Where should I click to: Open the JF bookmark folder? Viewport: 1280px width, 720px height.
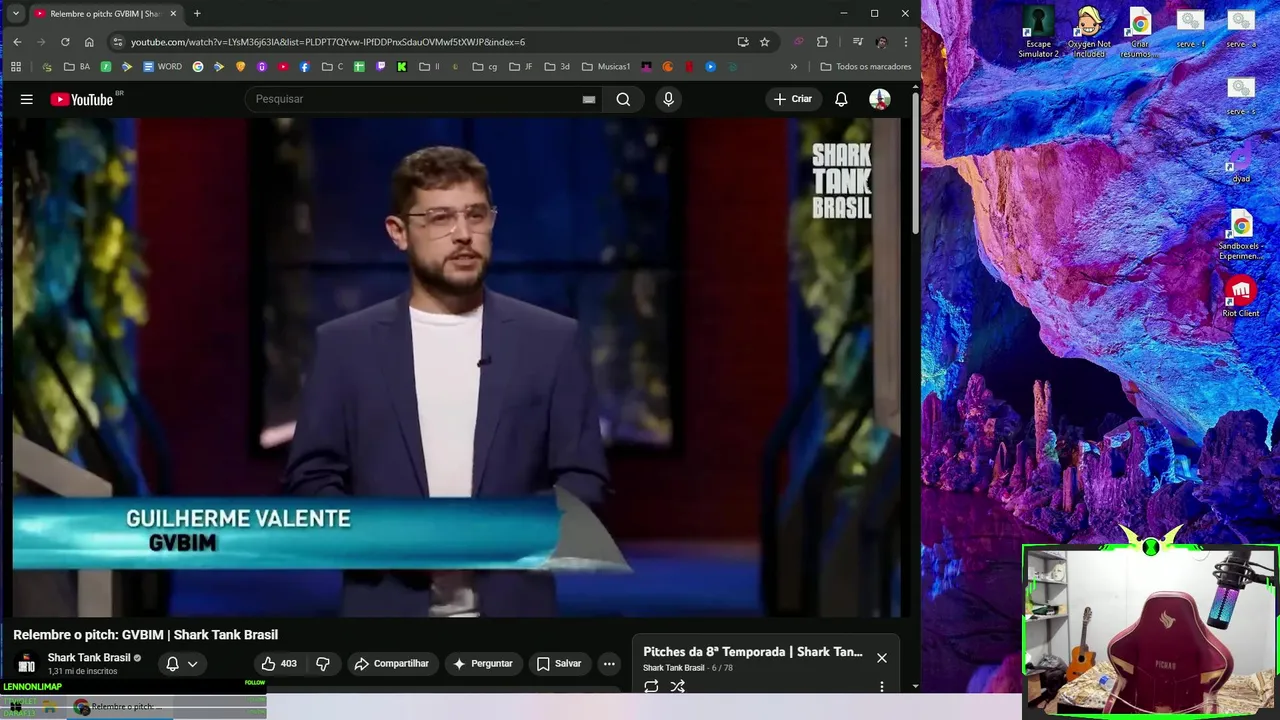[521, 67]
